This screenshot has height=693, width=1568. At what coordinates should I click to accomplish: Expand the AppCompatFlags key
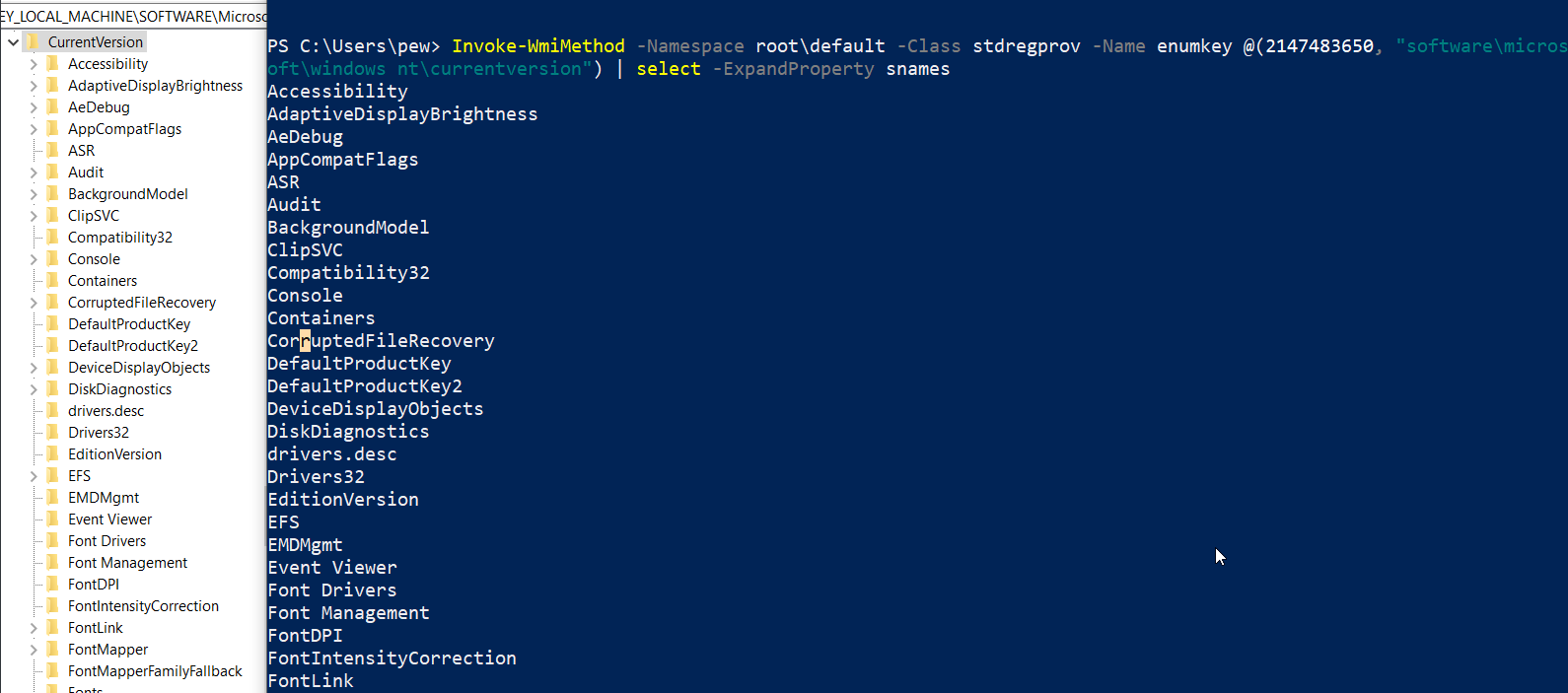34,129
